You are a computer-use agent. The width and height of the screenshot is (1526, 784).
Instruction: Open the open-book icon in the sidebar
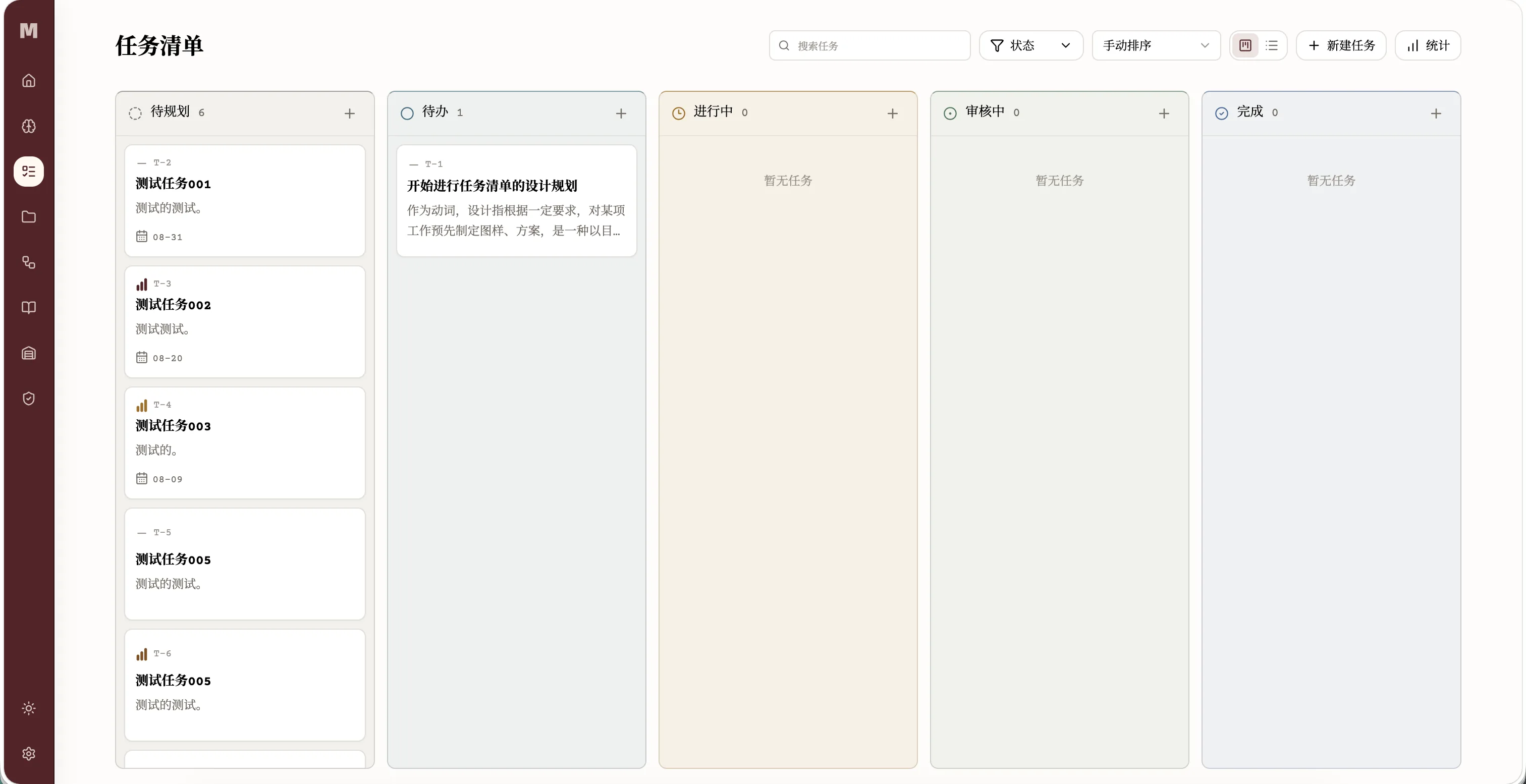point(28,308)
